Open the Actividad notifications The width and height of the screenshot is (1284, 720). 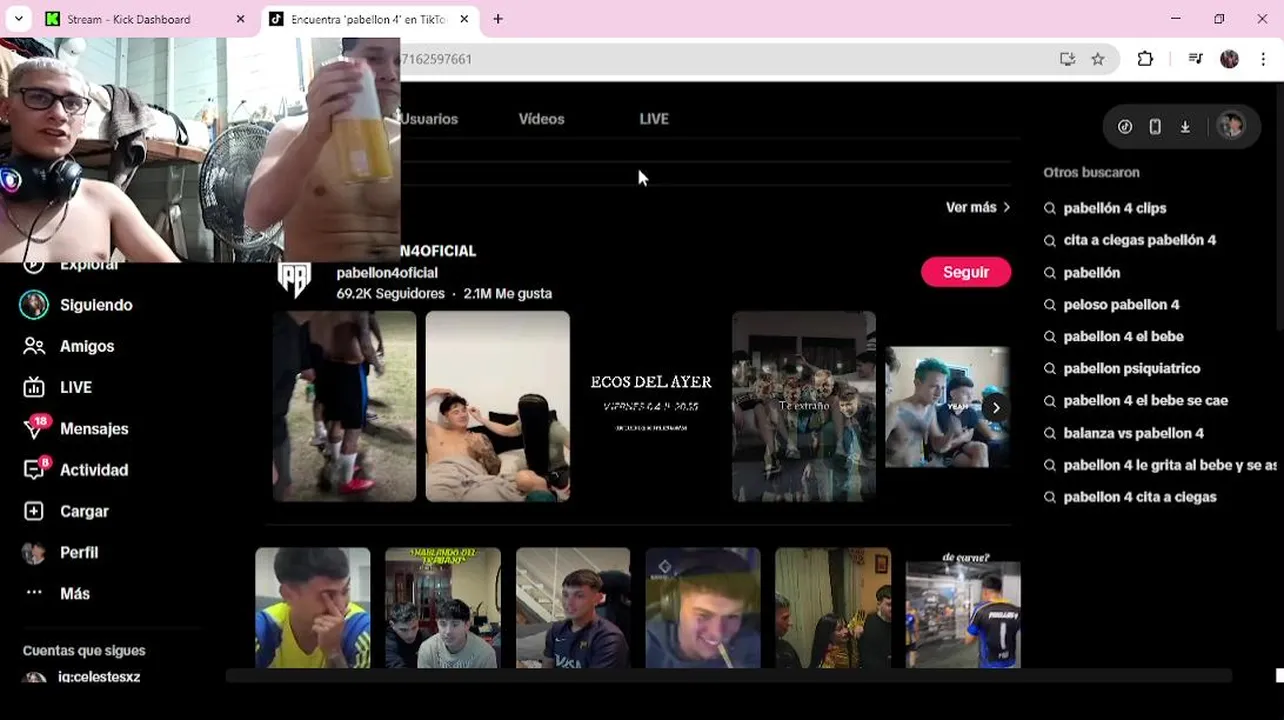point(76,470)
